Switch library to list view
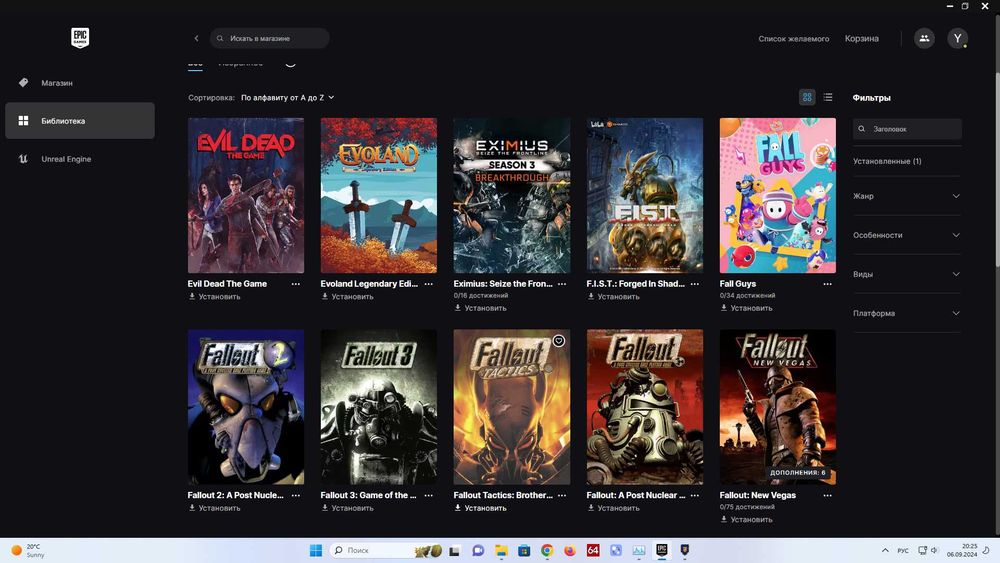 click(x=828, y=97)
